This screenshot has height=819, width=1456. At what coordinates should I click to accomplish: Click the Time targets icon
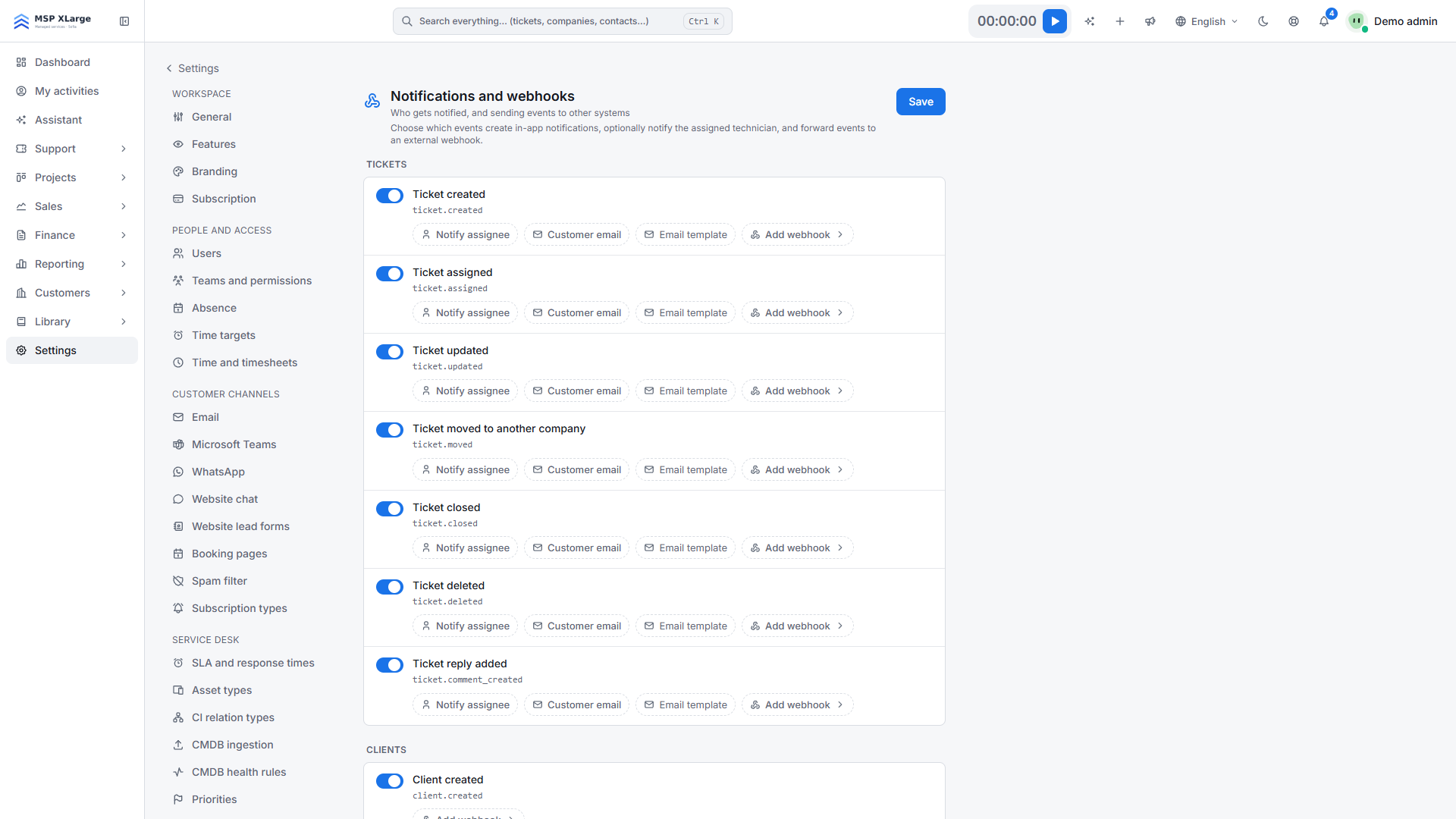click(x=178, y=335)
